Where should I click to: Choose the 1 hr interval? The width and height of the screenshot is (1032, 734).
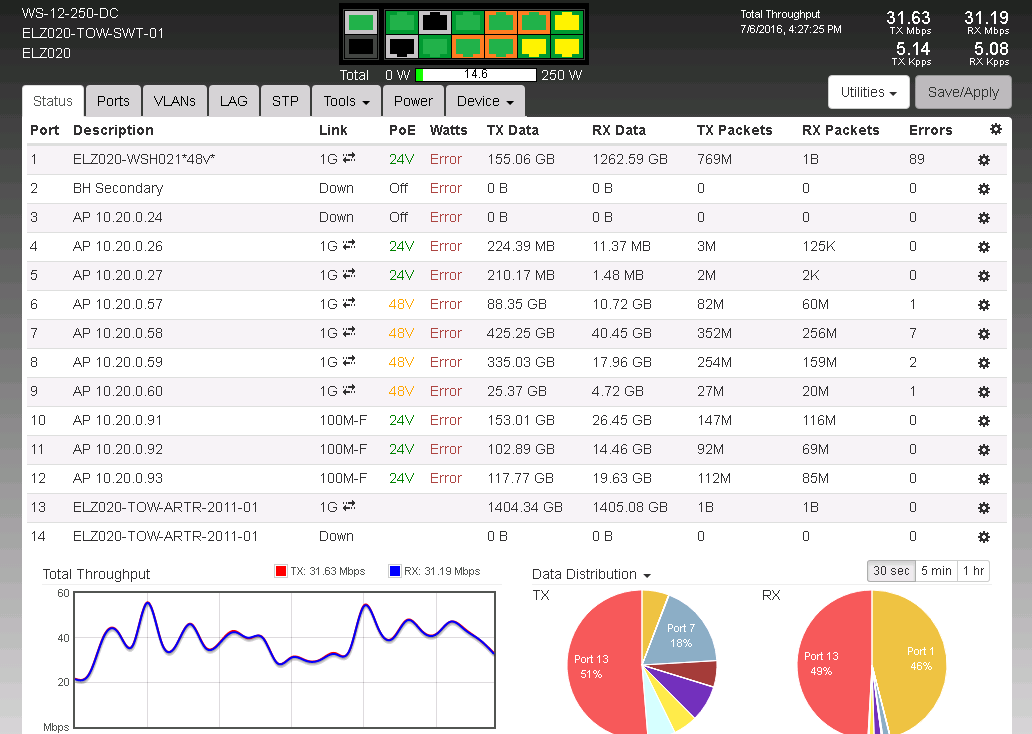973,571
